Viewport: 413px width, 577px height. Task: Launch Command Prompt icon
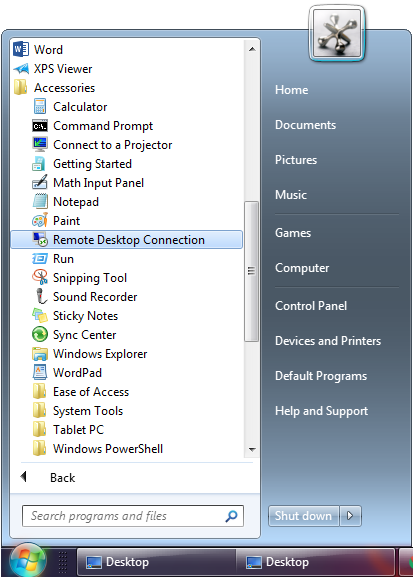point(40,126)
